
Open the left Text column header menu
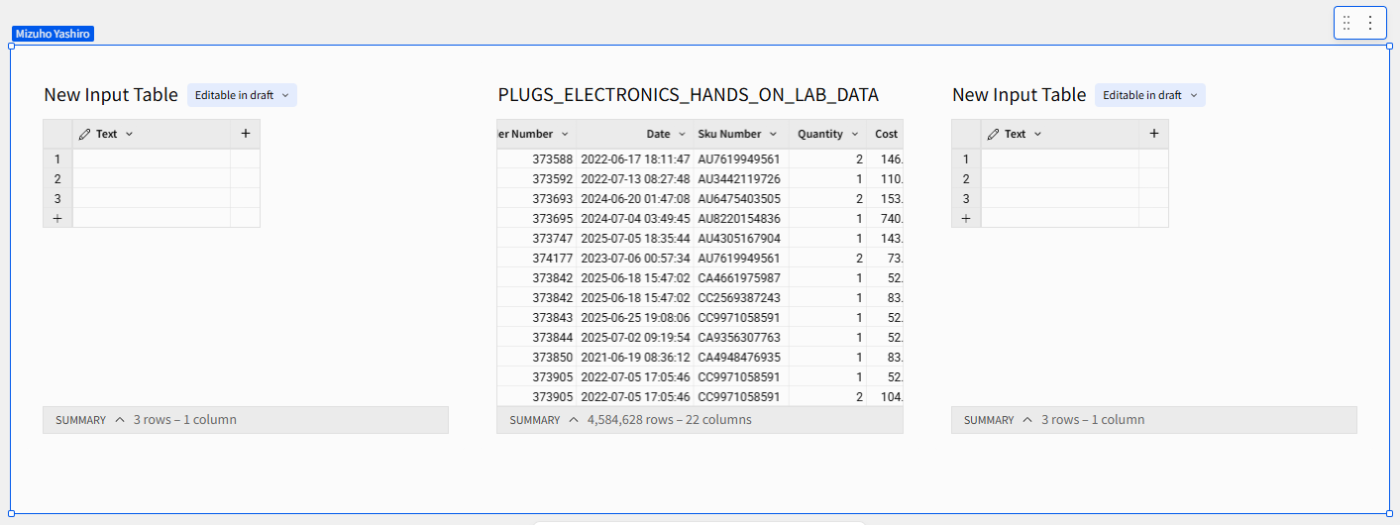coord(129,134)
